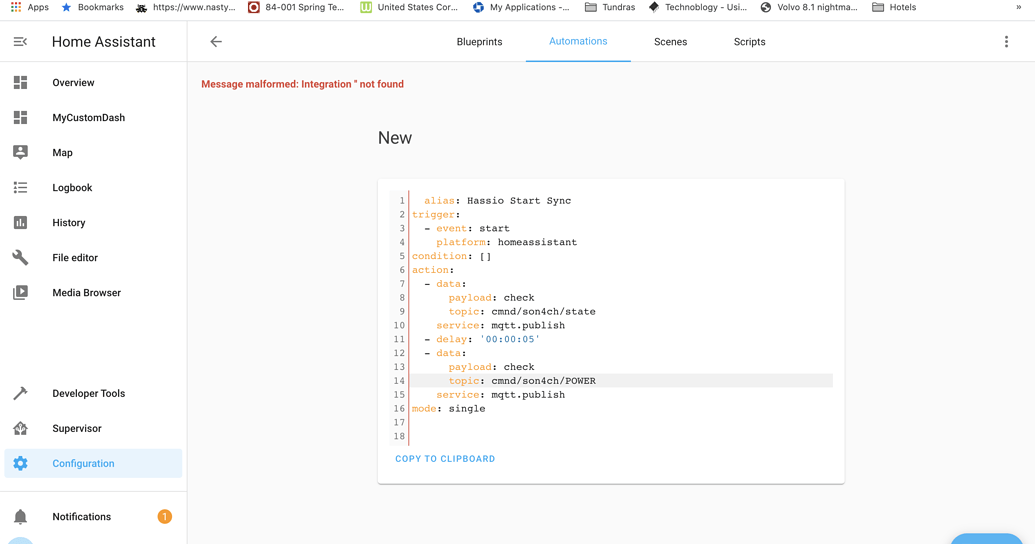Open the Hotels bookmark folder icon

tap(878, 7)
